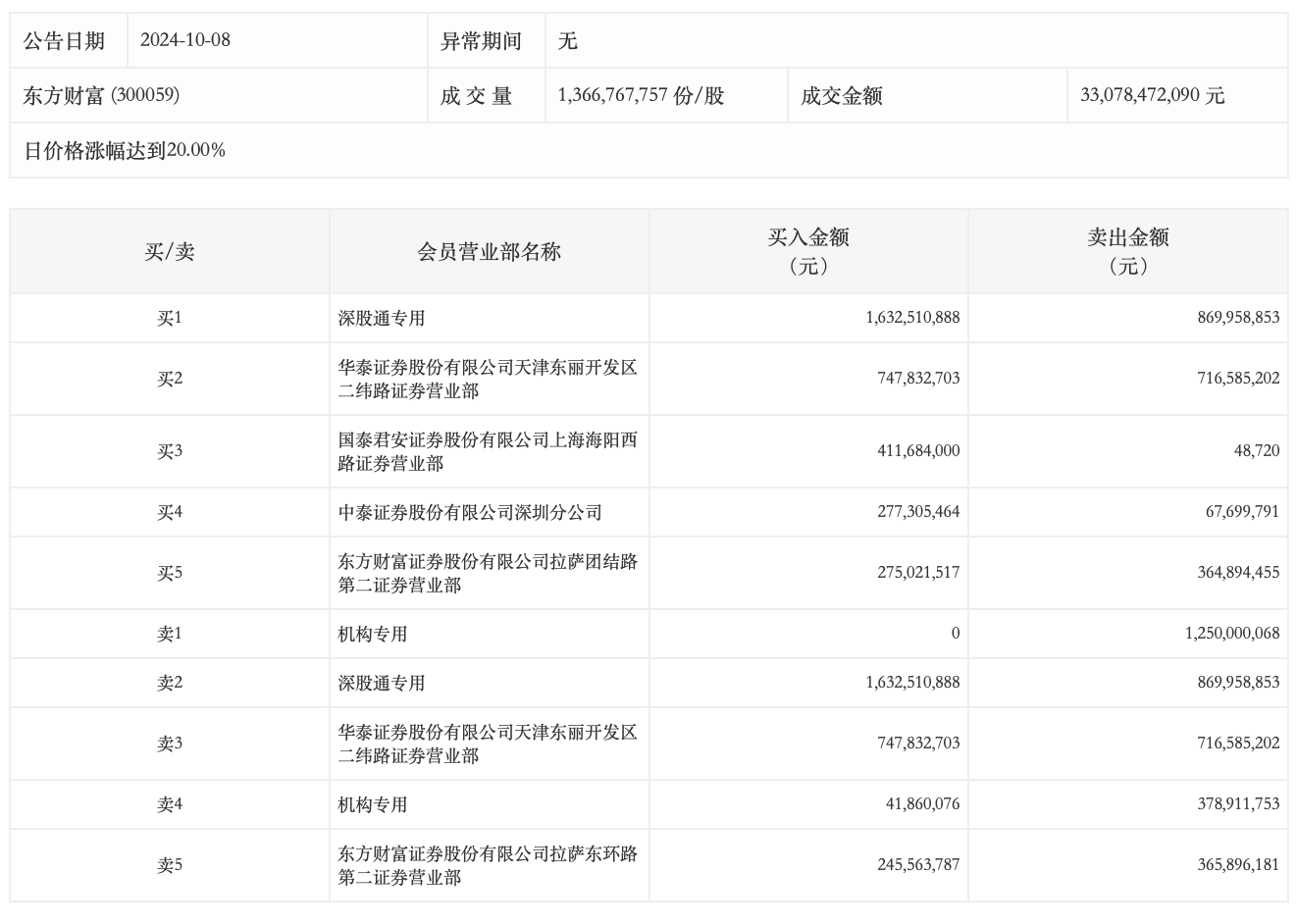Click the sell amount 1,250,000,068

coord(1232,634)
